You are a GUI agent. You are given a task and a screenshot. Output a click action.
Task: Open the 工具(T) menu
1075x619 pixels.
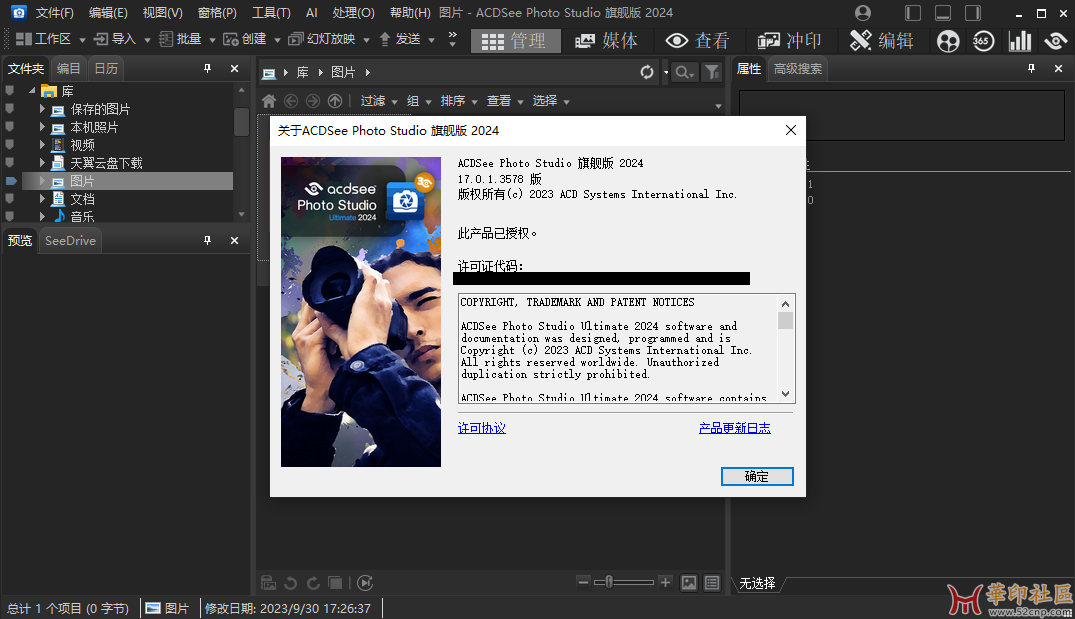271,12
